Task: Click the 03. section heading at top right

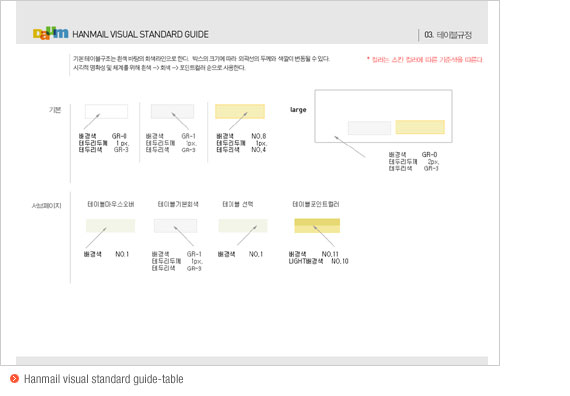Action: (x=448, y=35)
